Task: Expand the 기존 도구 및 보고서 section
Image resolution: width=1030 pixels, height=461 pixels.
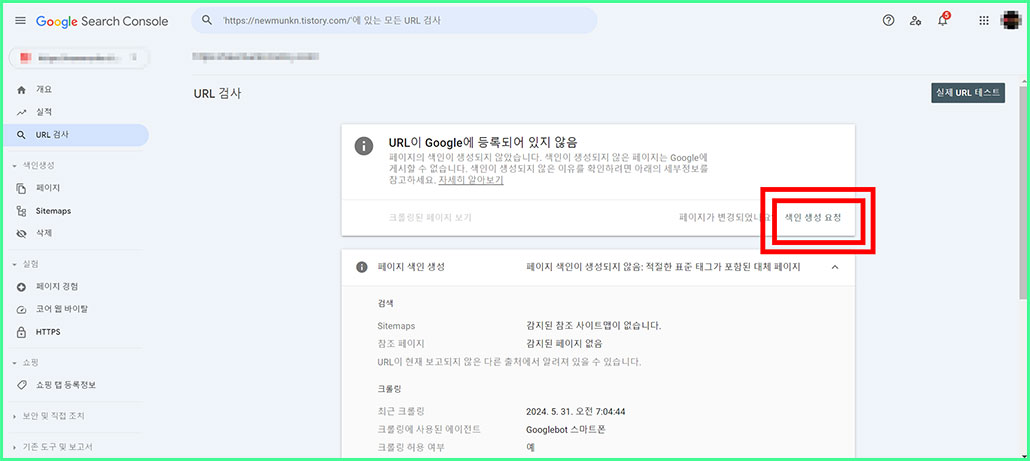Action: (x=53, y=447)
